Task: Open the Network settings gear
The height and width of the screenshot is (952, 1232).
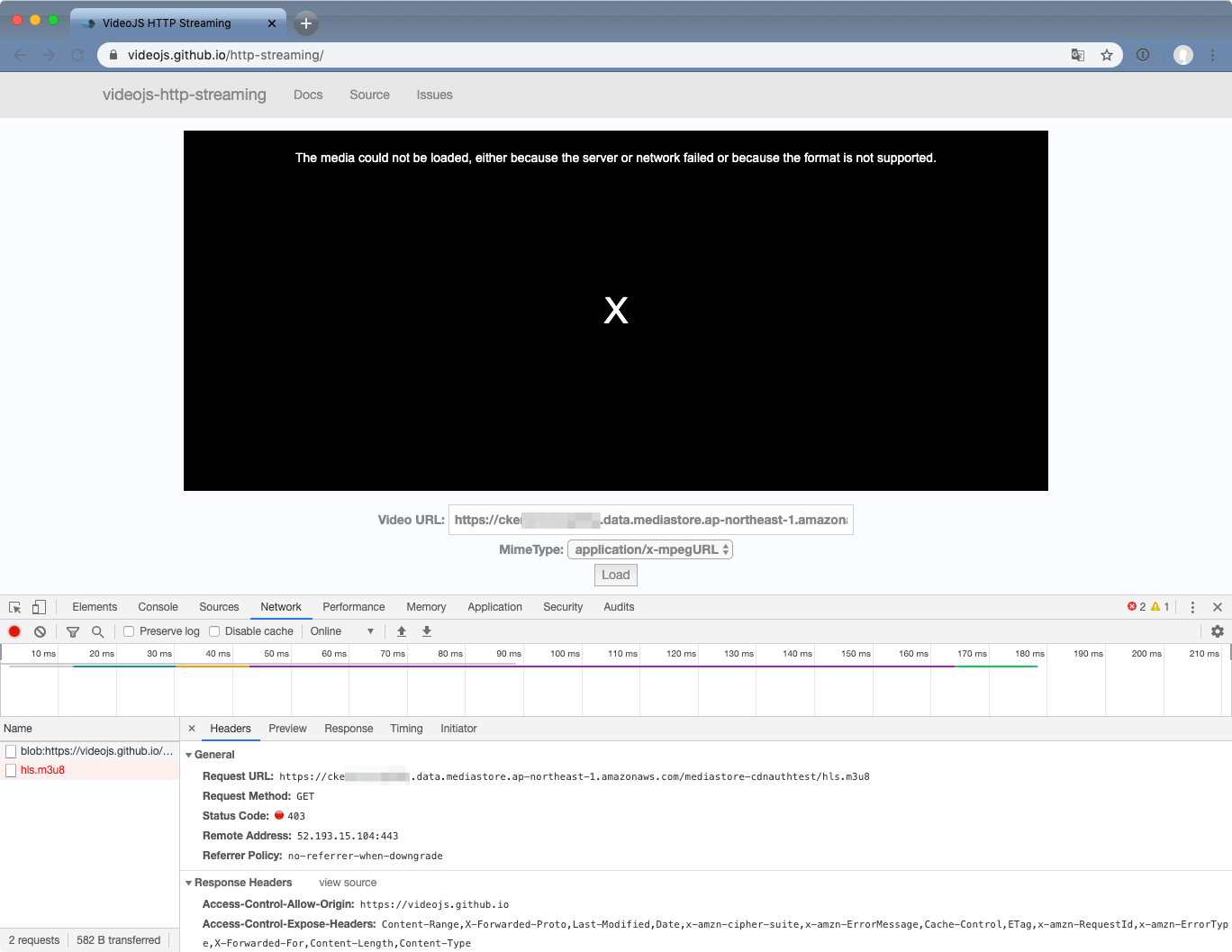Action: coord(1217,631)
